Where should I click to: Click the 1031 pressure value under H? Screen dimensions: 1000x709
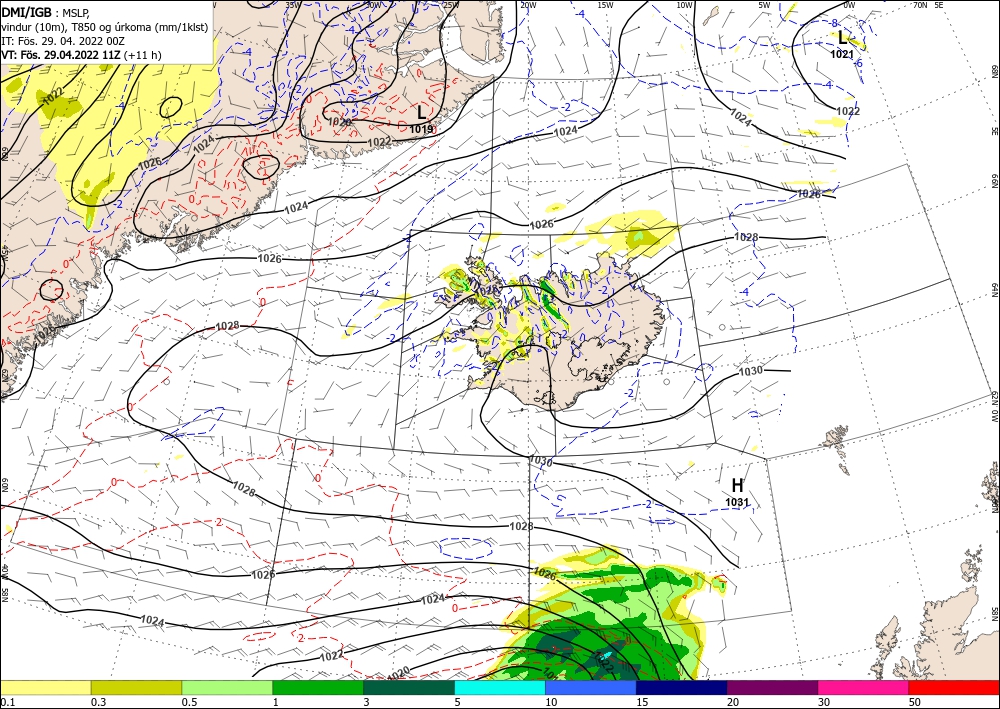point(737,502)
